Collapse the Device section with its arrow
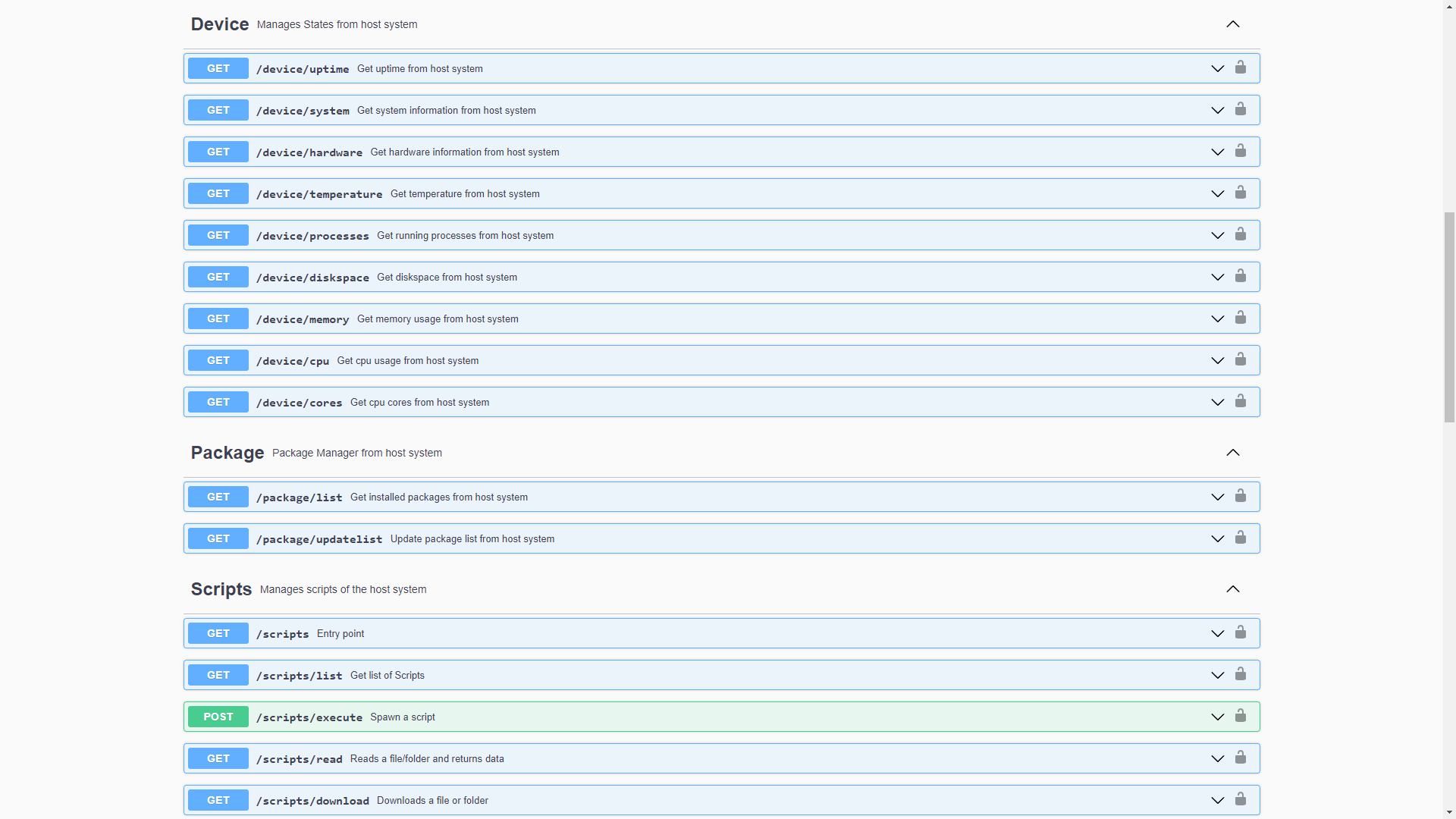This screenshot has height=819, width=1456. [1232, 24]
